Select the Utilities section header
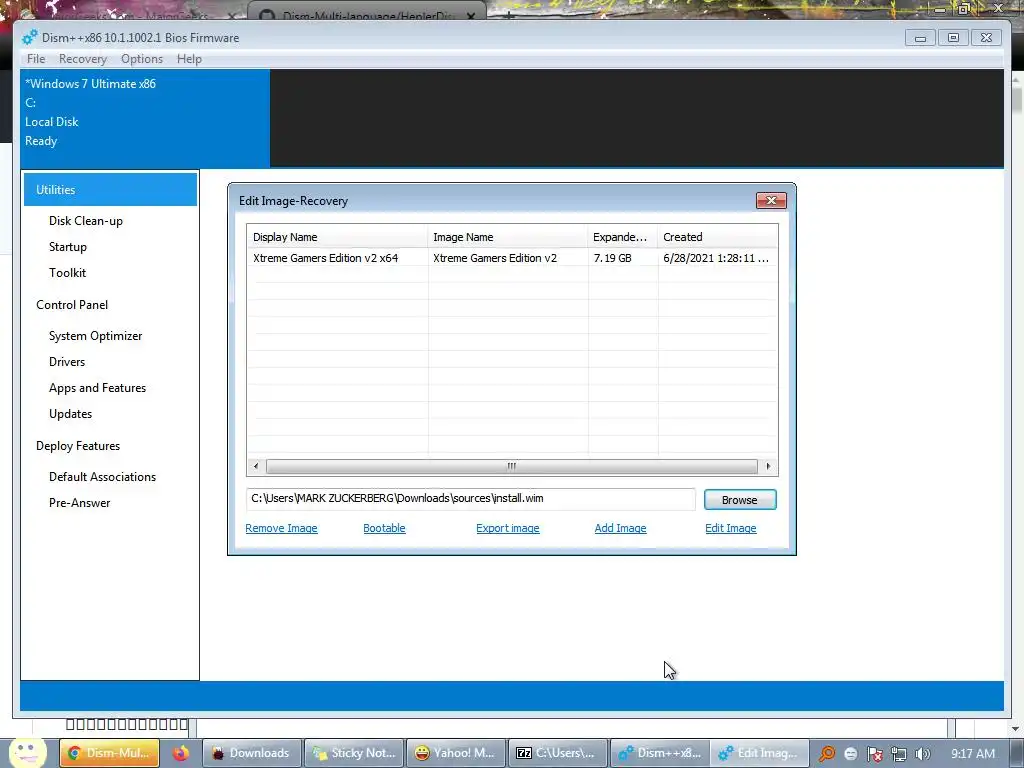The image size is (1024, 768). 110,189
